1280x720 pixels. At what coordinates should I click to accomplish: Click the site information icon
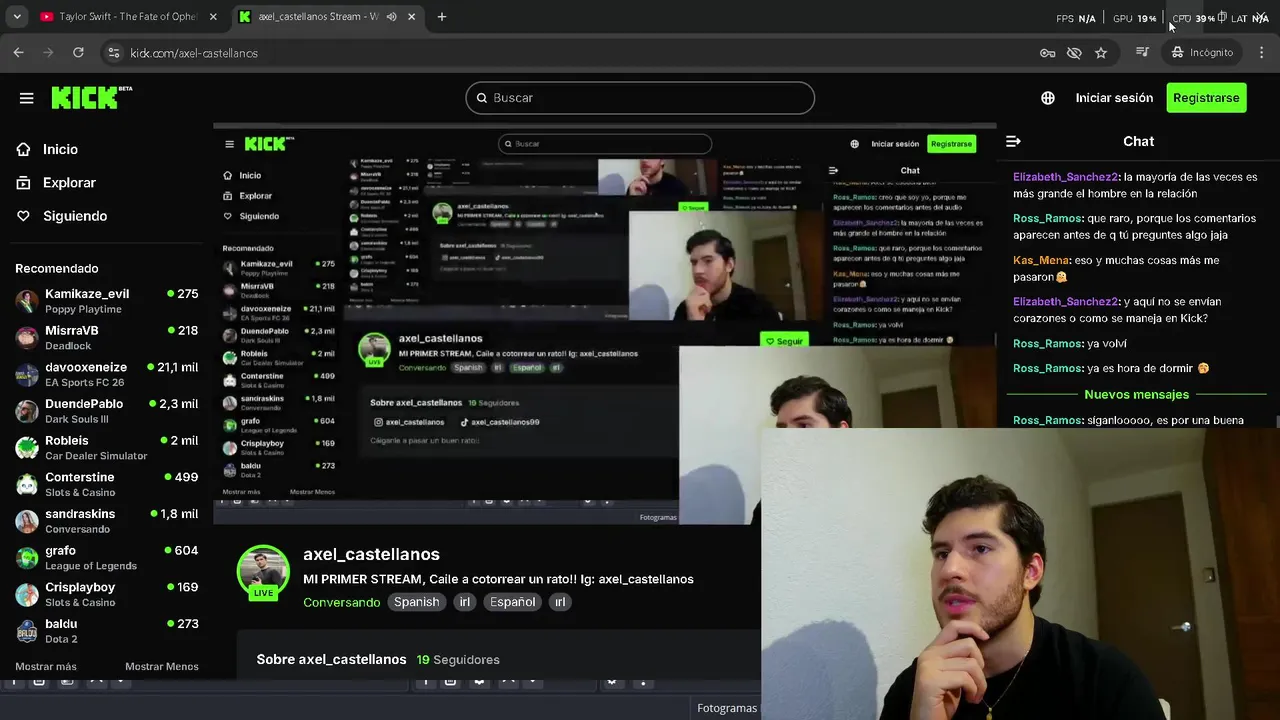tap(113, 53)
